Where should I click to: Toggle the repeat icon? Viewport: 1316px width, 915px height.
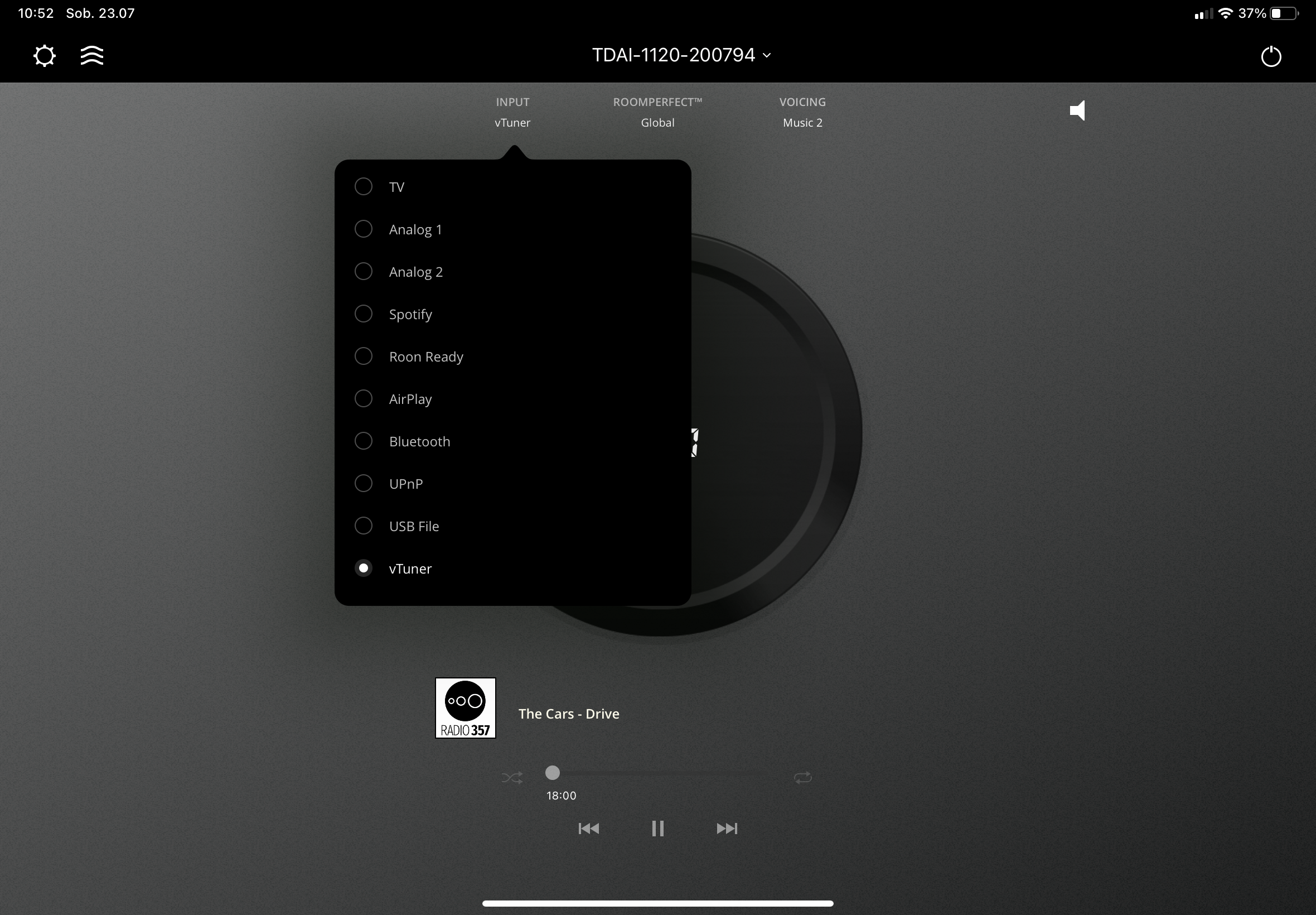tap(802, 777)
